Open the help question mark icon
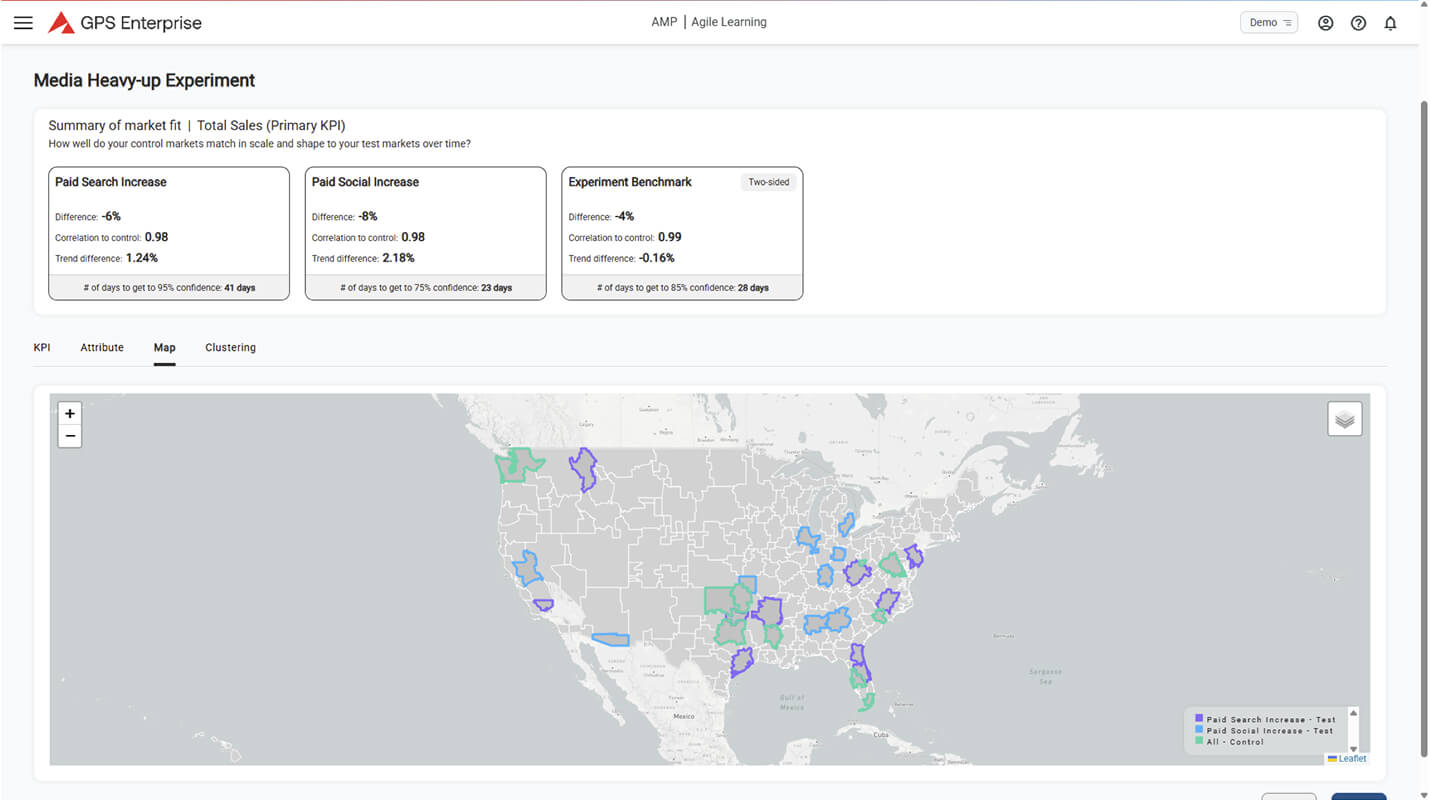The width and height of the screenshot is (1430, 800). coord(1358,23)
